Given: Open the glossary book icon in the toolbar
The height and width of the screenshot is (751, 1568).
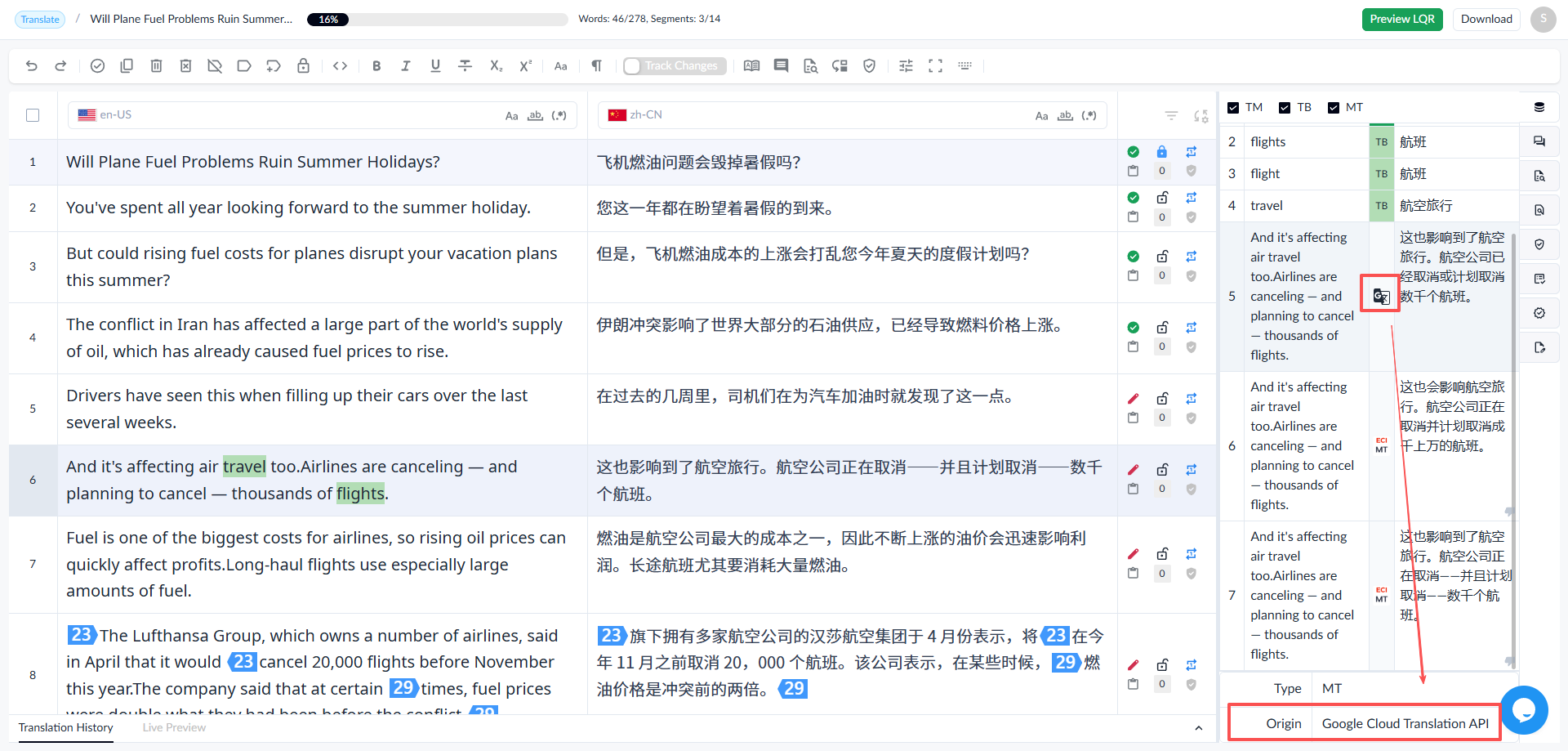Looking at the screenshot, I should (x=752, y=66).
